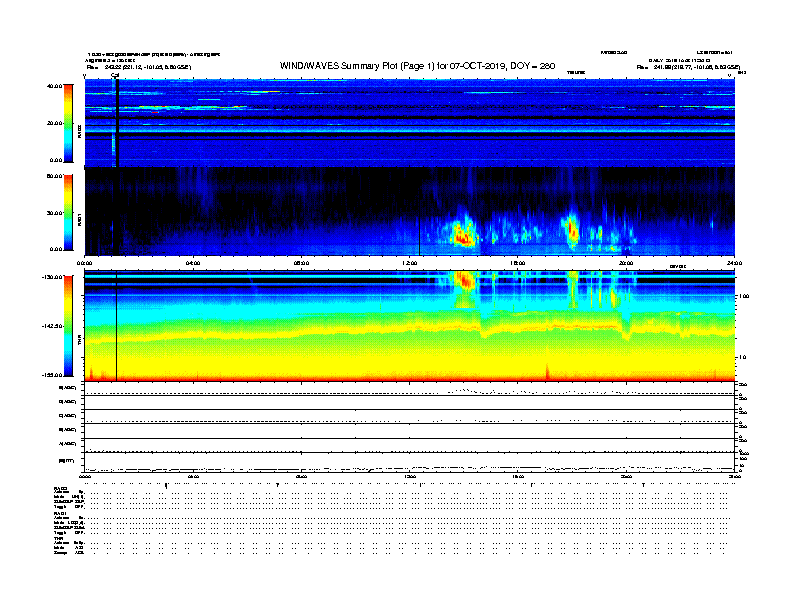The height and width of the screenshot is (612, 792).
Task: Click the 10 tick label on TNR right axis
Action: pos(742,357)
